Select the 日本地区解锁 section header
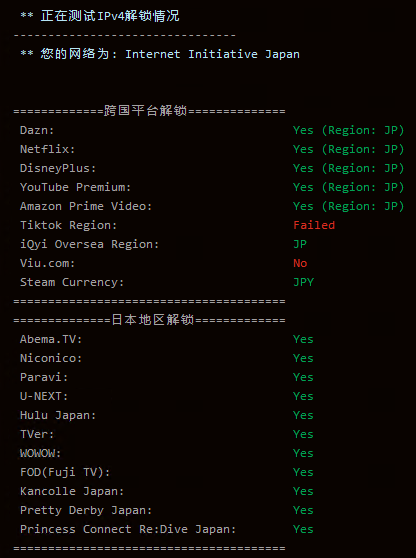Viewport: 416px width, 558px height. 152,320
